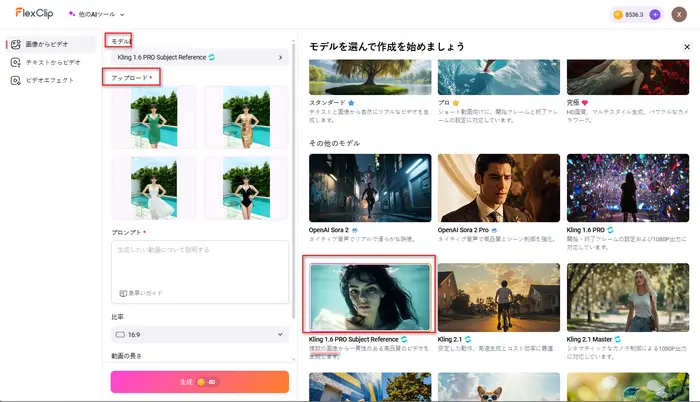The width and height of the screenshot is (700, 402).
Task: Click the purple plus add-credits icon
Action: coord(655,15)
